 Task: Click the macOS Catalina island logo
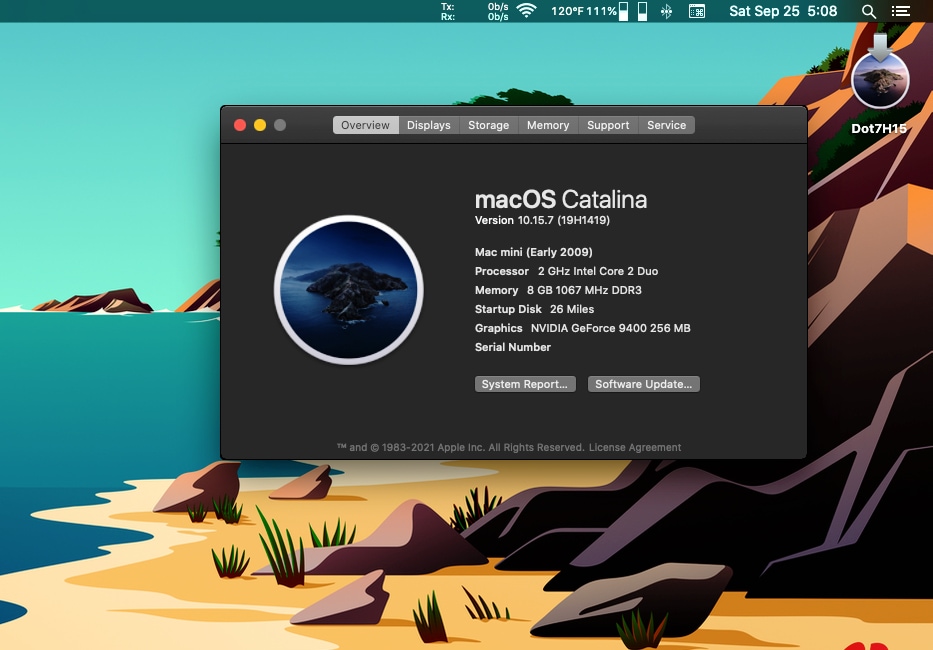349,290
